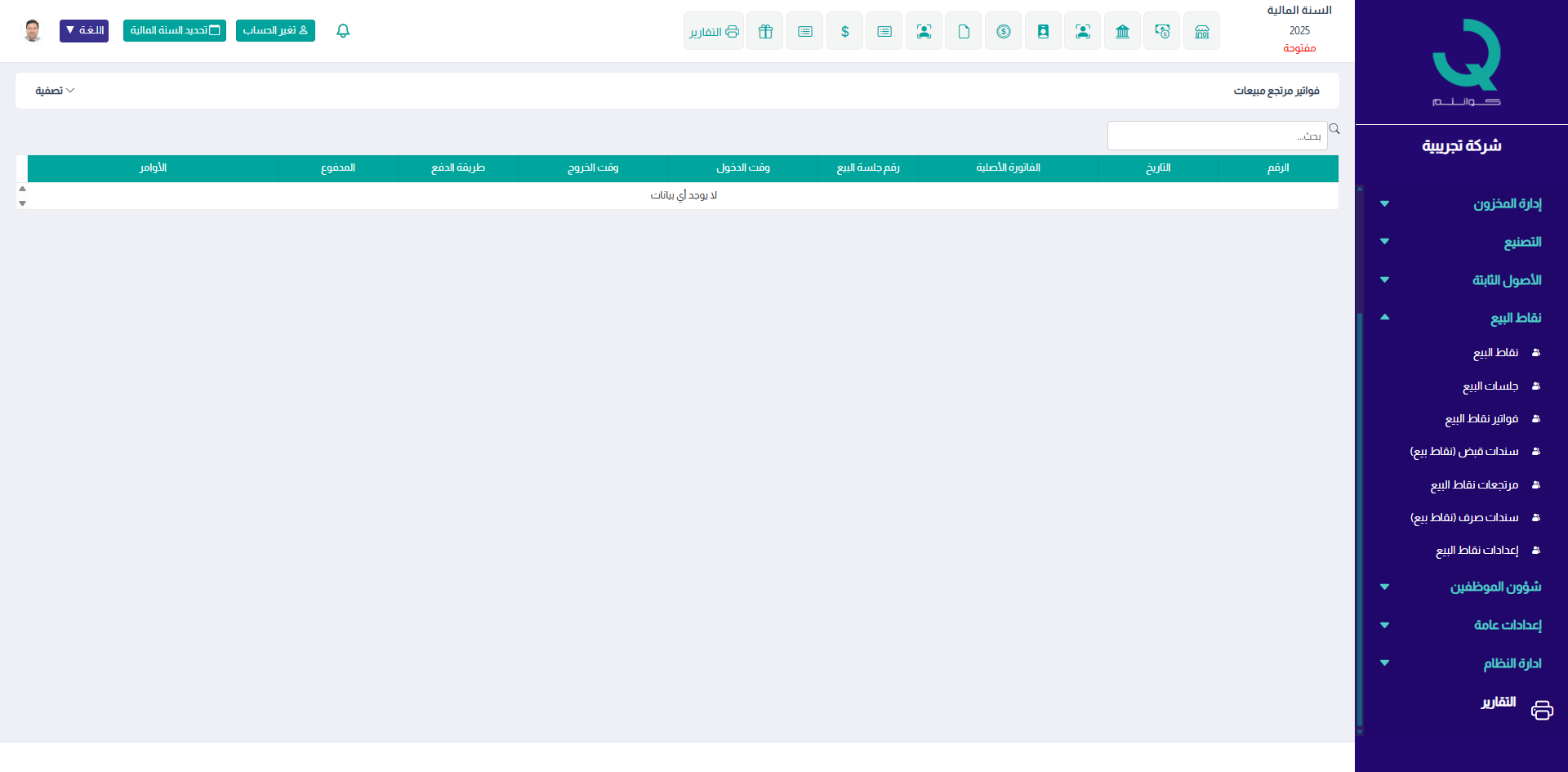
Task: Open the تصفية filter dropdown
Action: pos(55,91)
